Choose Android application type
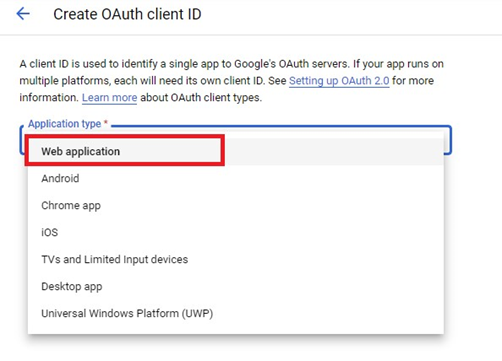502x361 pixels. [x=236, y=179]
